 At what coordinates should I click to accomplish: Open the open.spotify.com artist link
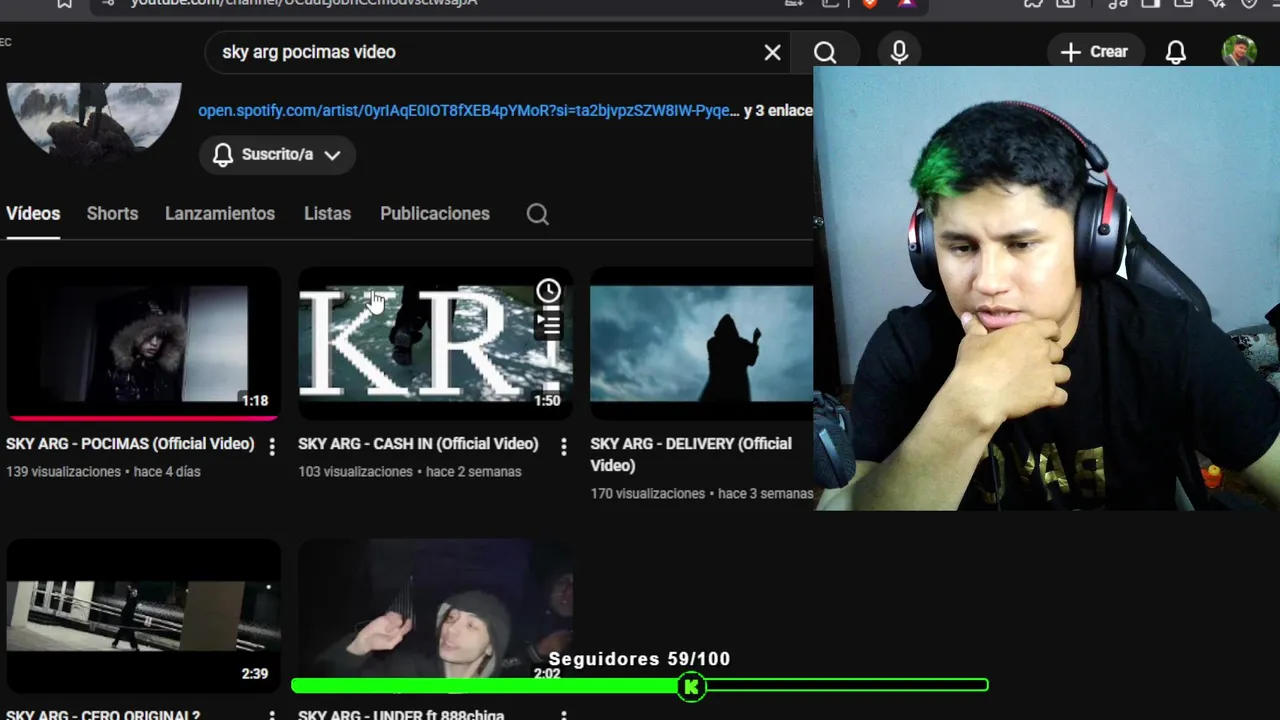click(469, 111)
